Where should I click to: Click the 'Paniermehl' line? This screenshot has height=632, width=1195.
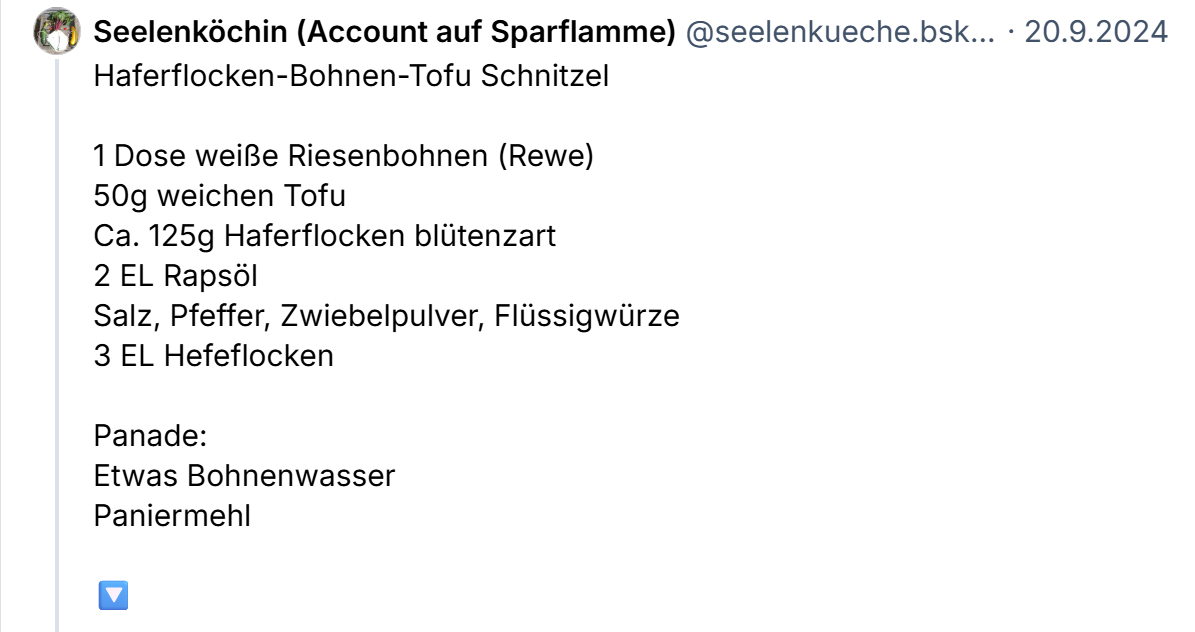[172, 516]
